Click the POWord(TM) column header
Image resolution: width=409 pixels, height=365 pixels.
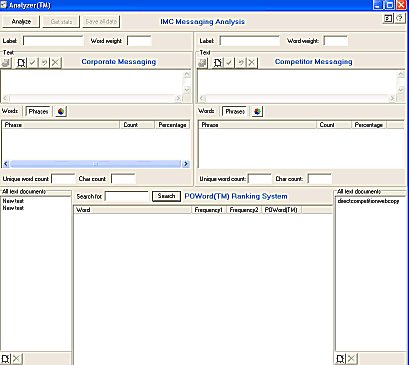282,210
